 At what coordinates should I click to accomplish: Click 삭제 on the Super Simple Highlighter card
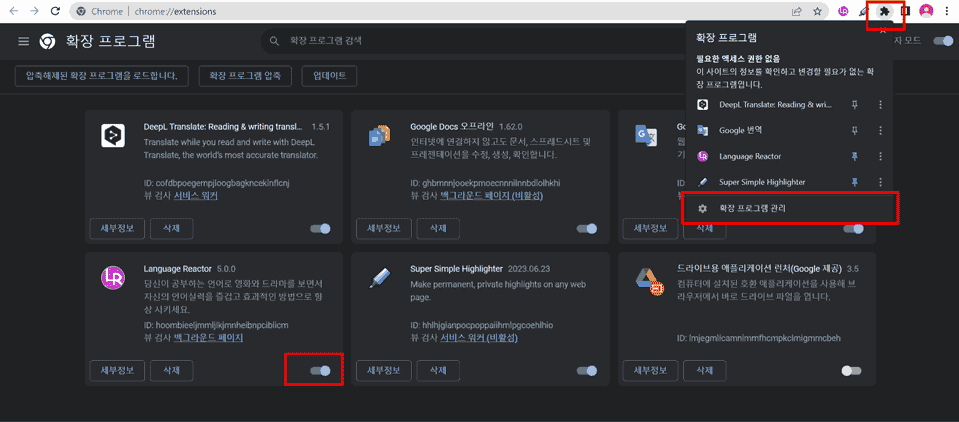click(x=438, y=371)
